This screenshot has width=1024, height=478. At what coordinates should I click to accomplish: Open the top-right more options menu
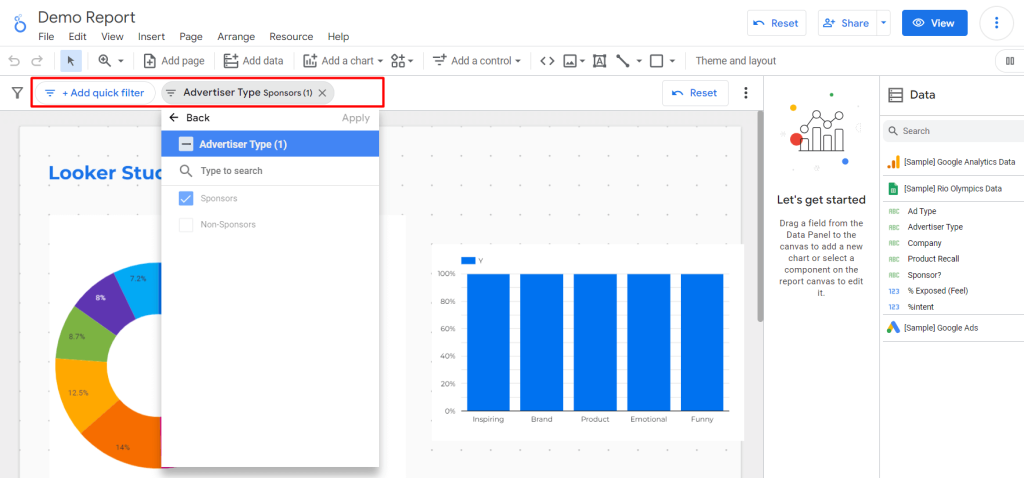coord(997,23)
